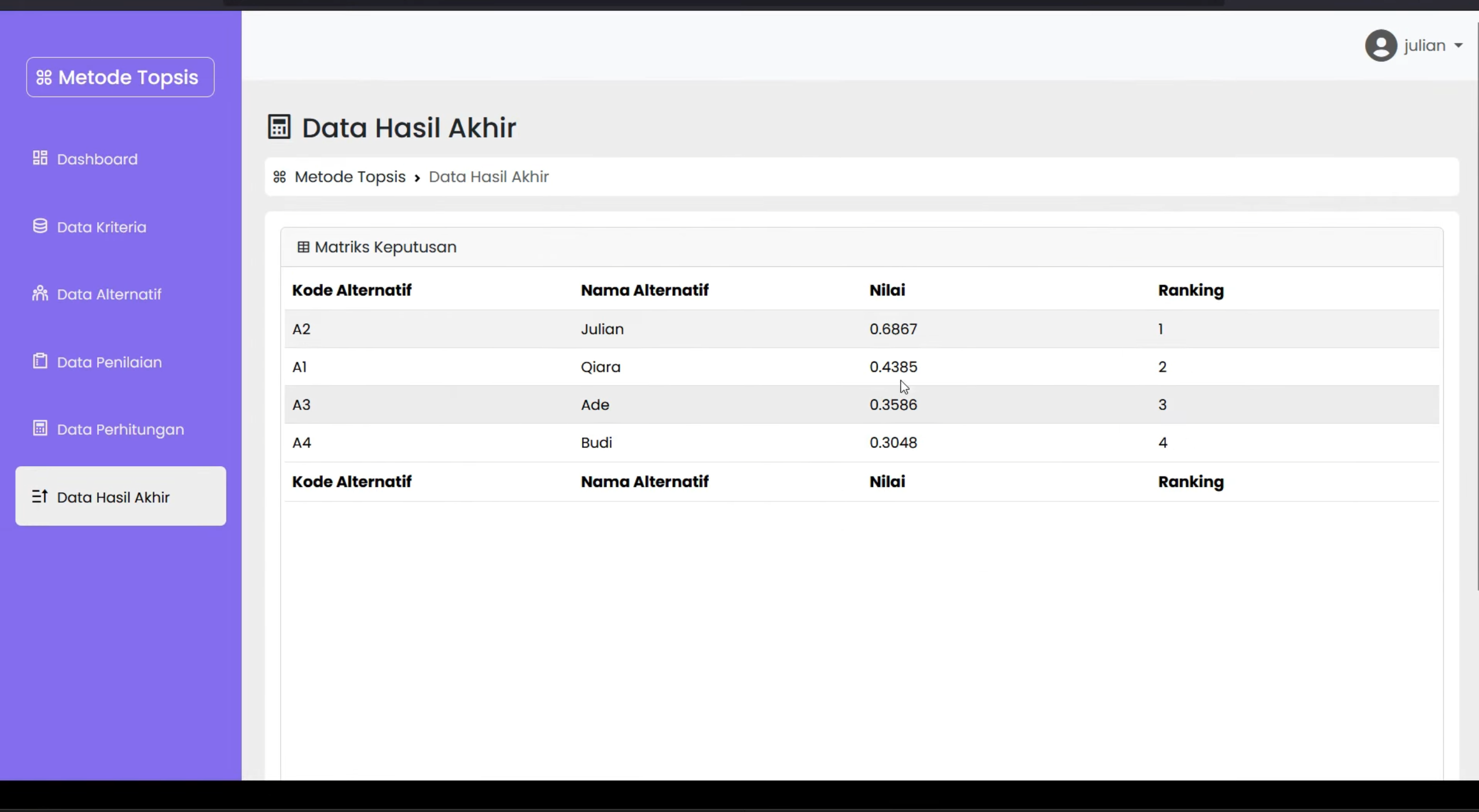Click the Data Hasil Akhir sort icon
Screen dimensions: 1479x812
coord(40,496)
